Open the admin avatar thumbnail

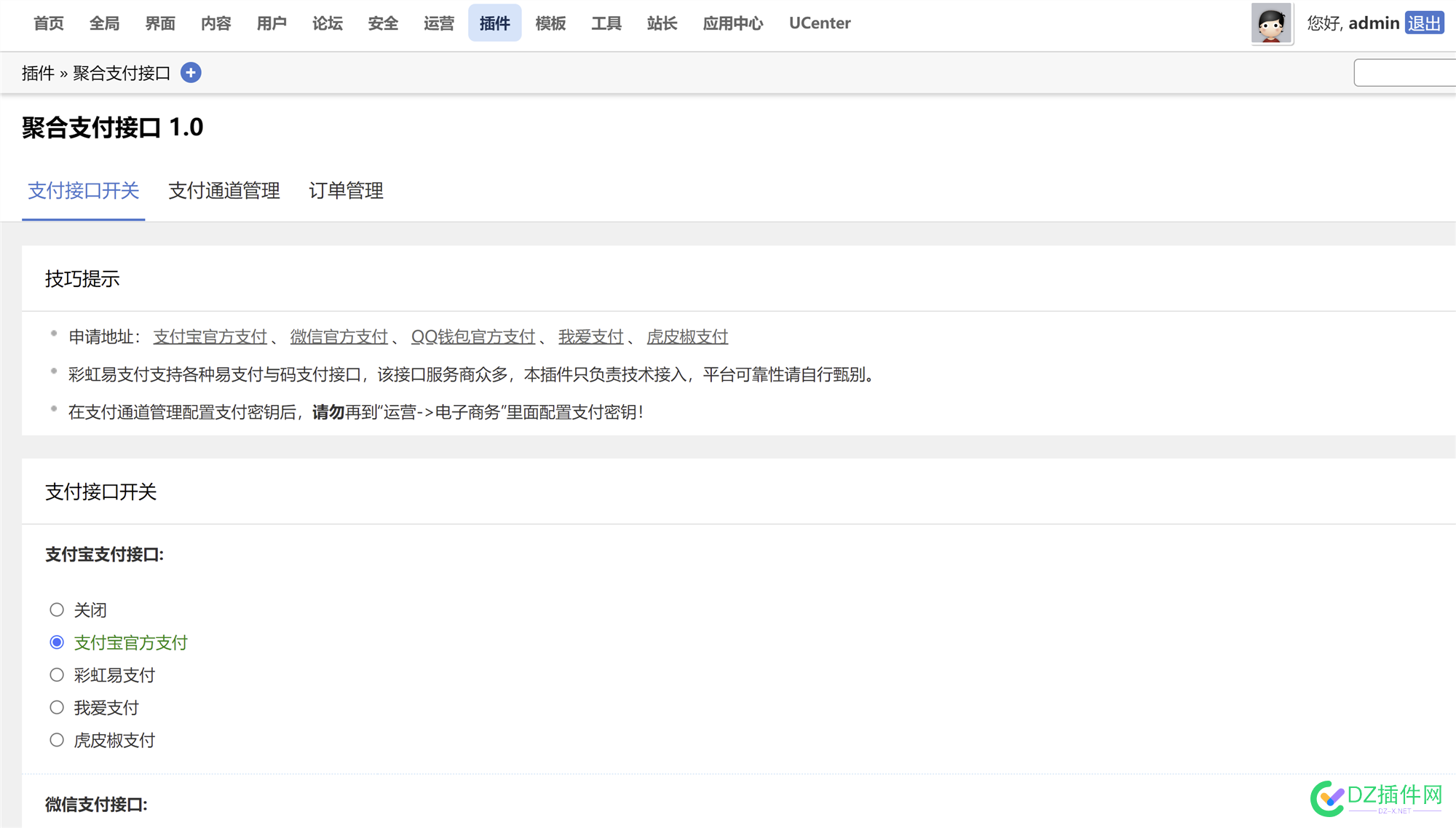1271,23
